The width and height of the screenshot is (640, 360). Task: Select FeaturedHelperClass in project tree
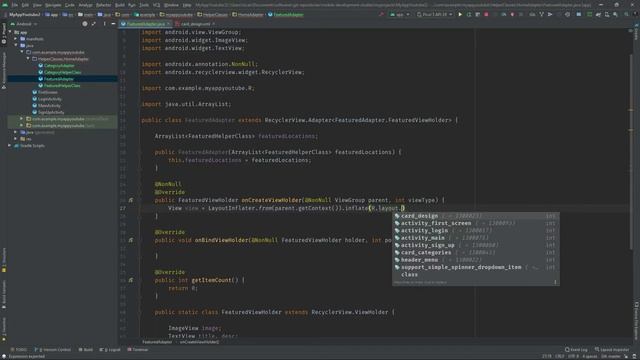coord(62,86)
